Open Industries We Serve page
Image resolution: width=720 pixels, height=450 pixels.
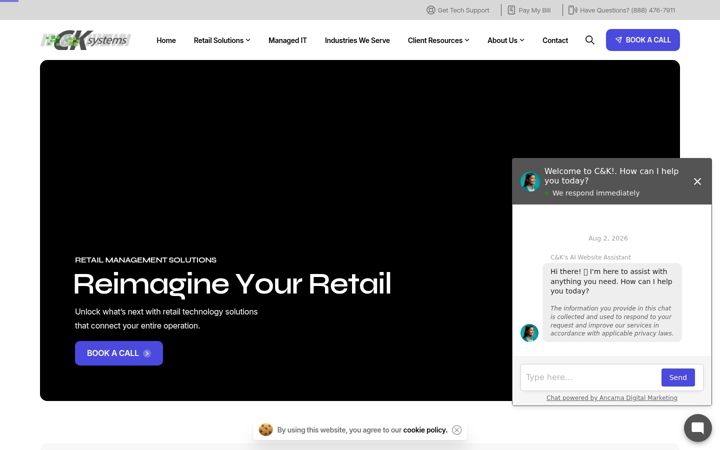pyautogui.click(x=357, y=40)
